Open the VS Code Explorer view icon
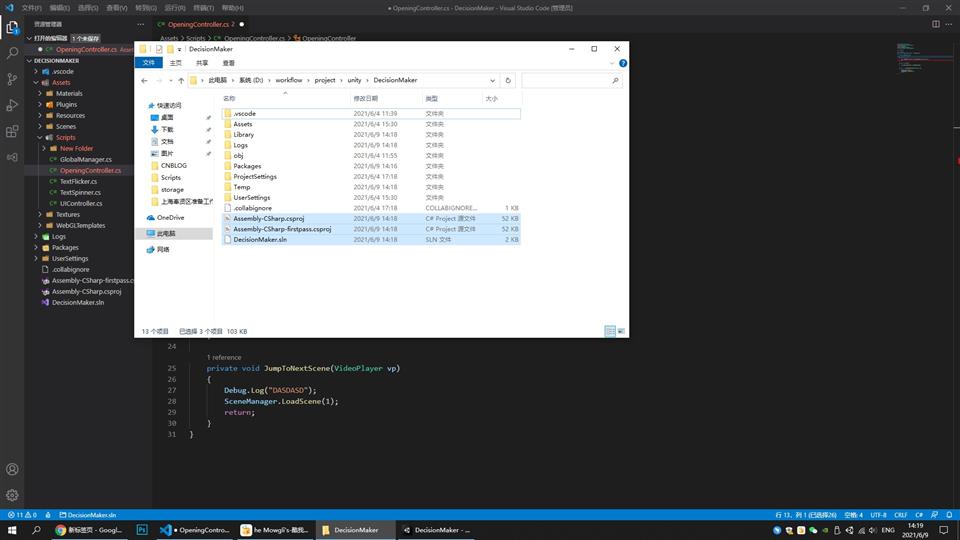Screen dimensions: 960x540 point(12,28)
